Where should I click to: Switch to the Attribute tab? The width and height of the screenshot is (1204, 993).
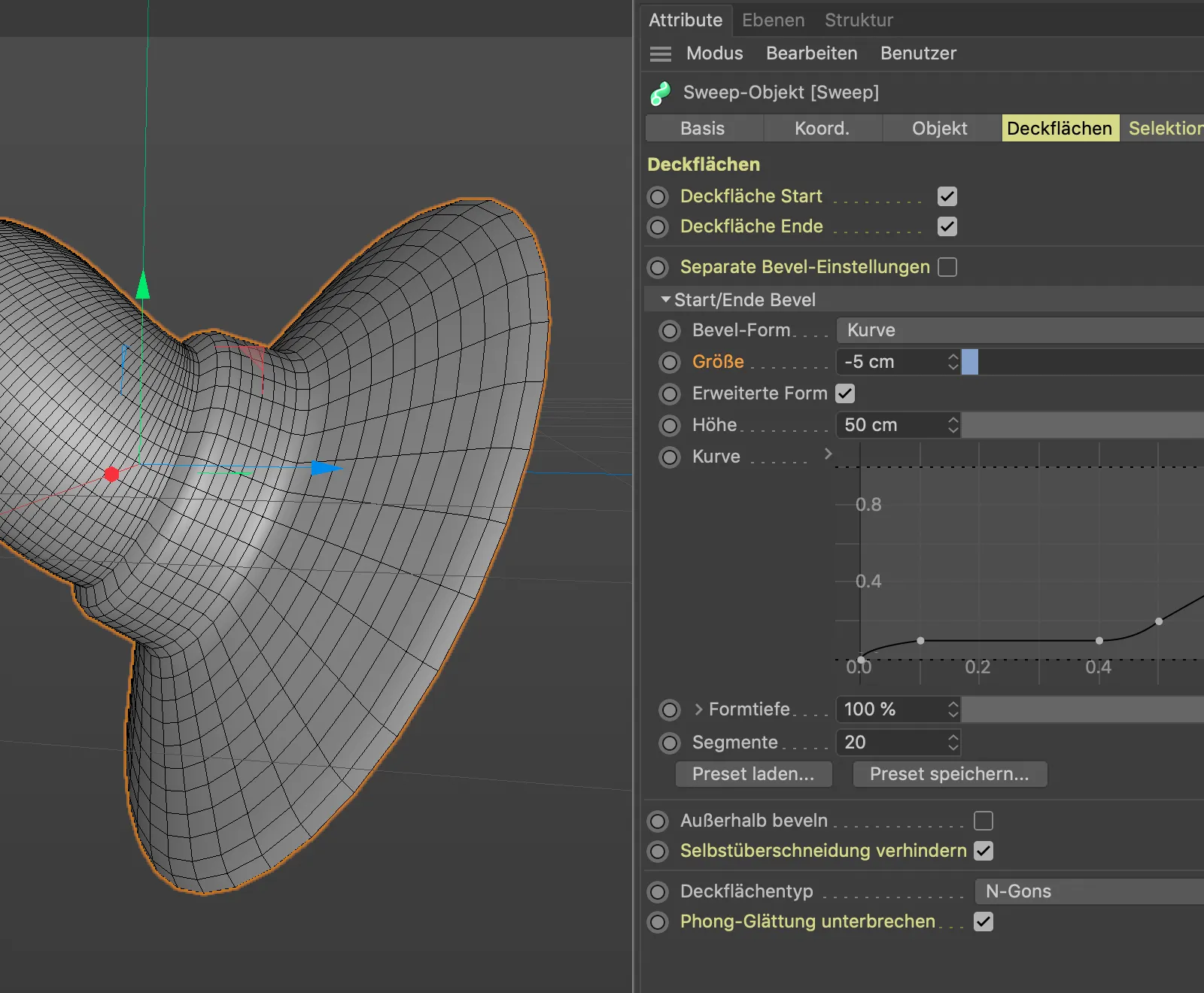686,20
